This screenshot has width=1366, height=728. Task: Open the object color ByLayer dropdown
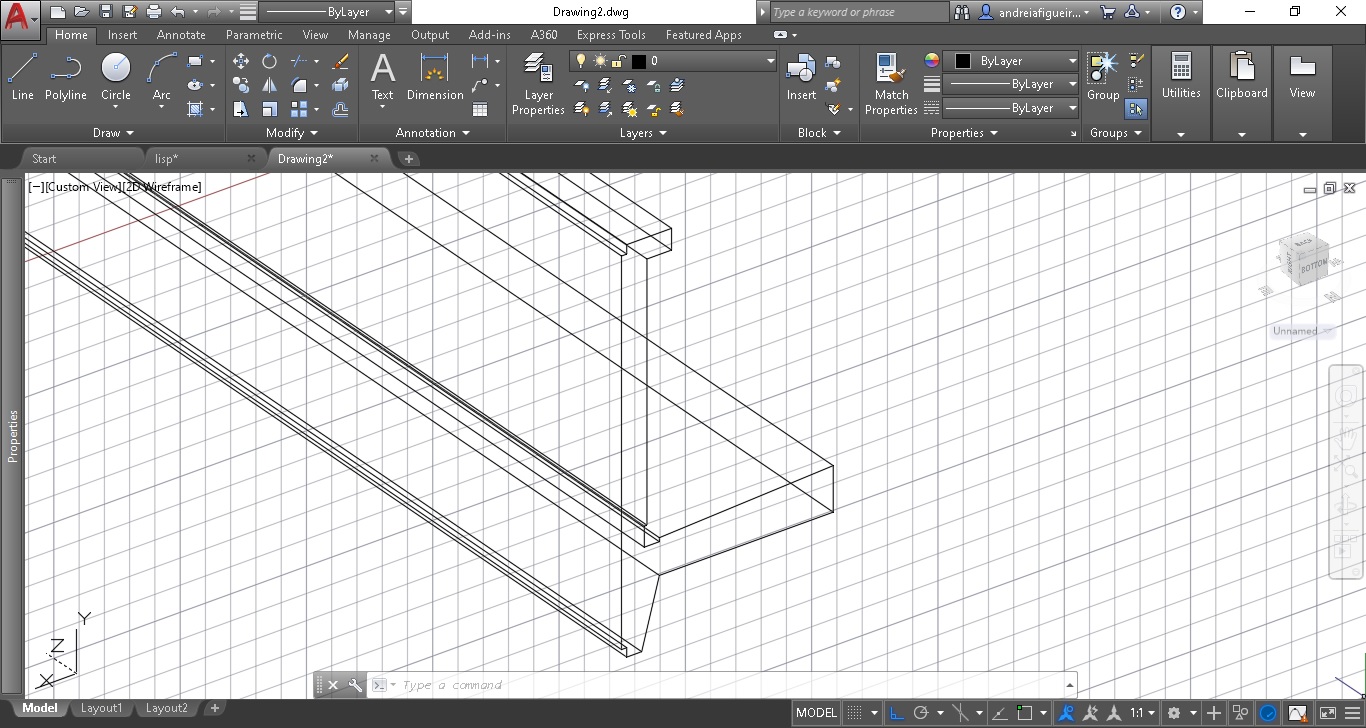(x=1012, y=61)
